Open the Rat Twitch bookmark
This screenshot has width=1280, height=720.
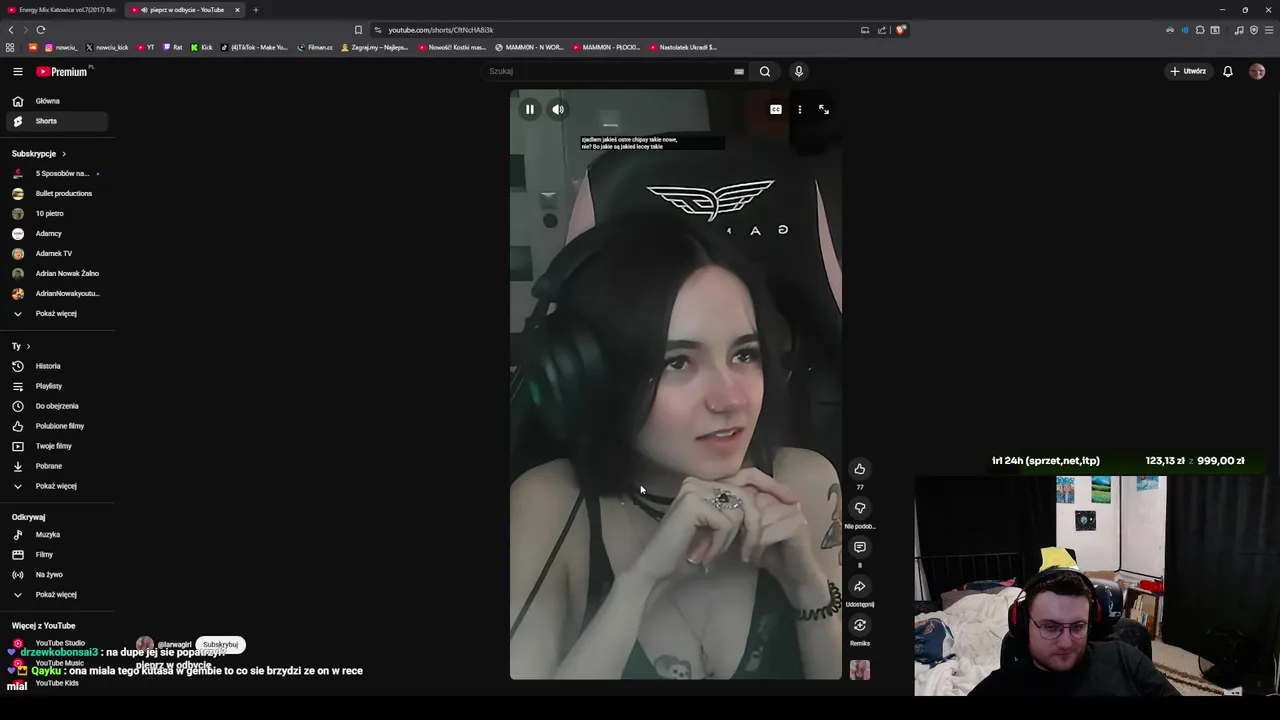click(173, 47)
